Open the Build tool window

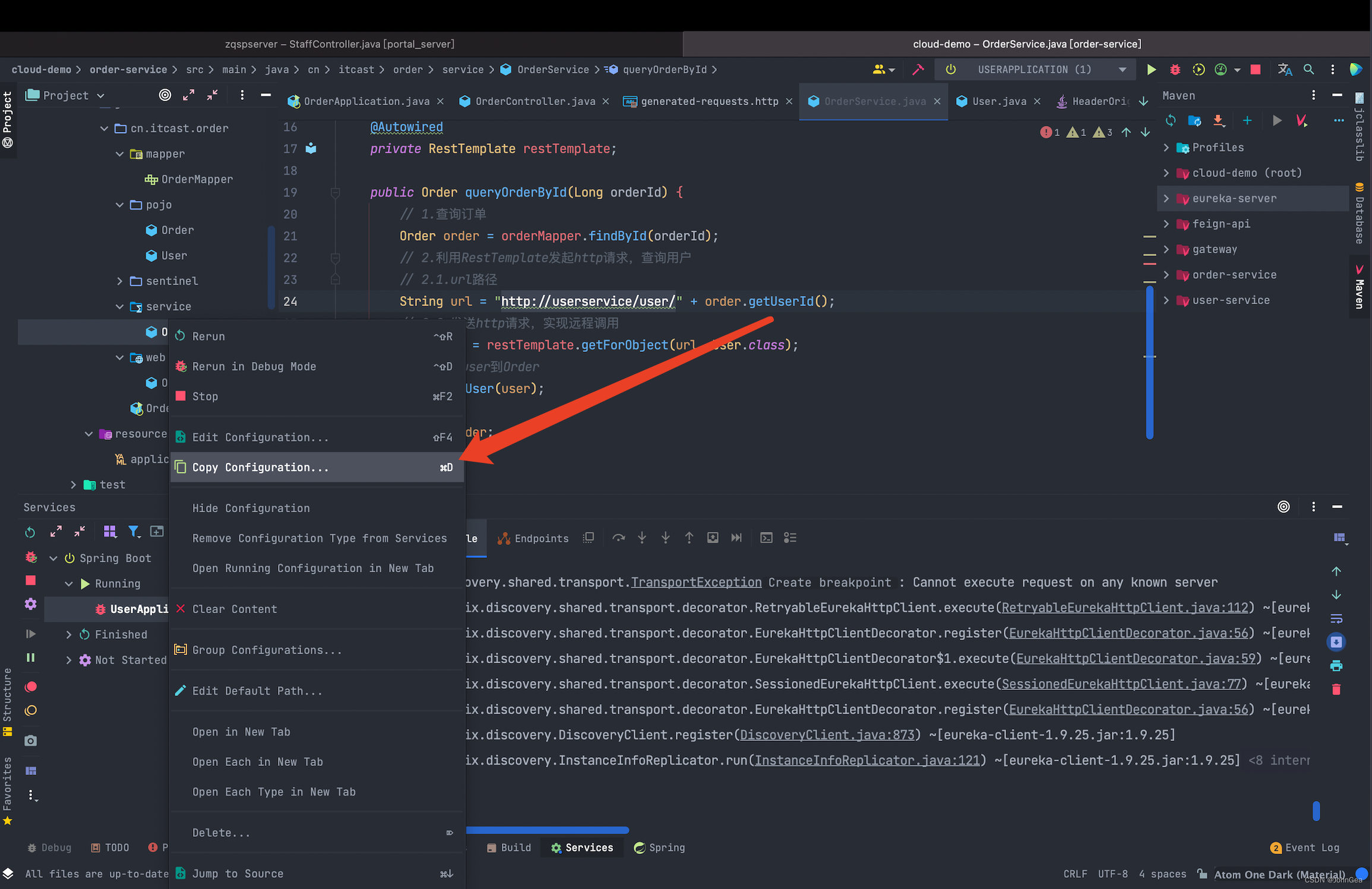pos(509,847)
